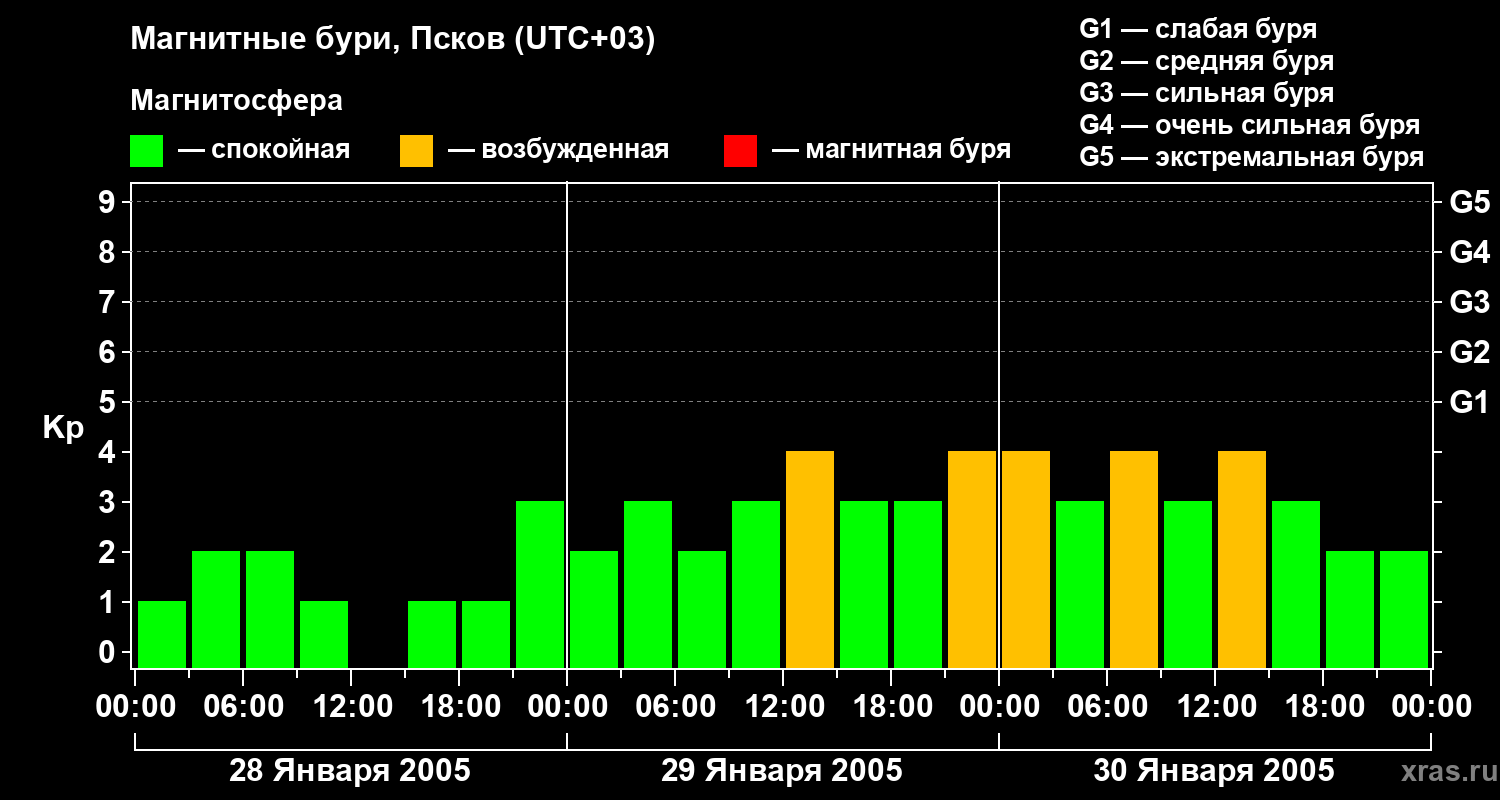Click the 06:00 tick label of 29 January
The width and height of the screenshot is (1500, 800).
(675, 707)
